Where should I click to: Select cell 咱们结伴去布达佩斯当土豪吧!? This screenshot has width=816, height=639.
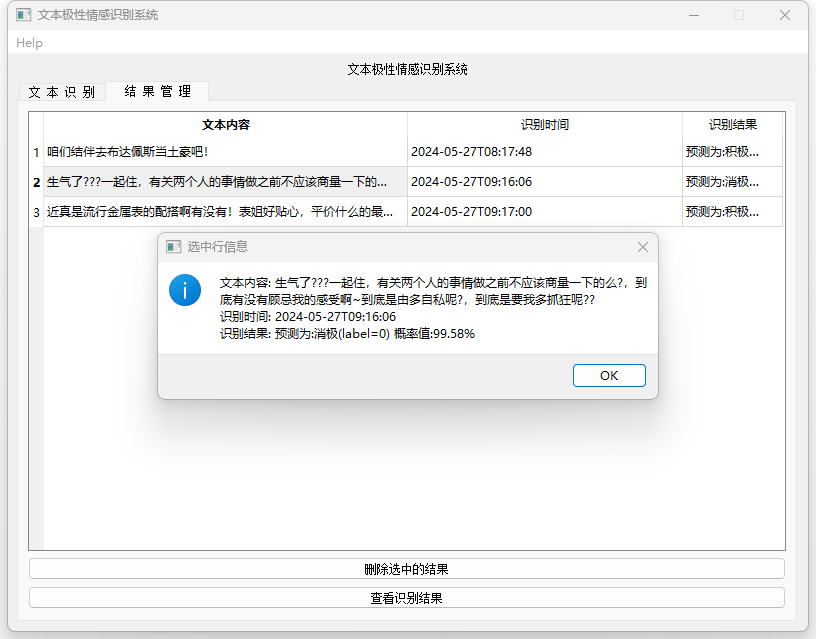[225, 152]
